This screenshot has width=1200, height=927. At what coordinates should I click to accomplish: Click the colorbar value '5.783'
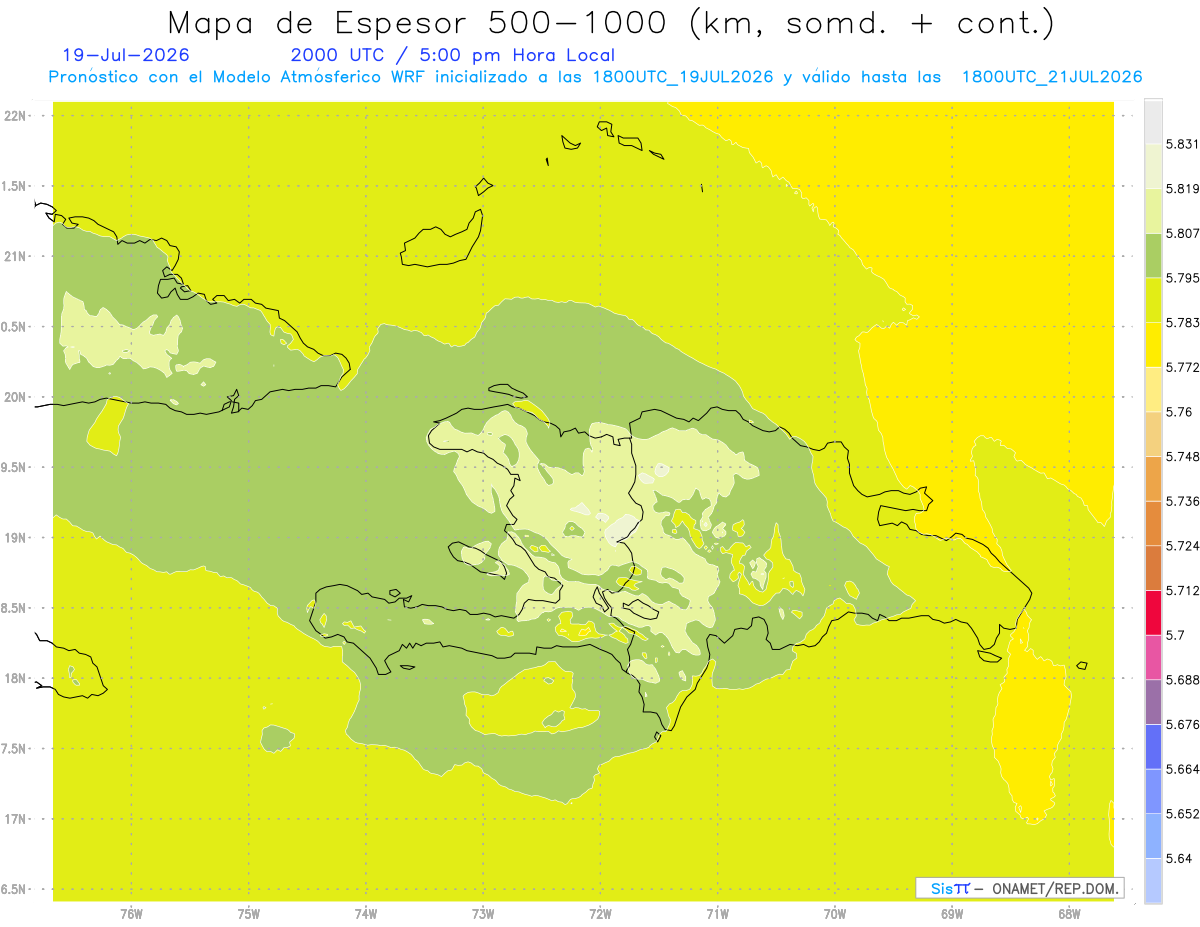coord(1180,322)
